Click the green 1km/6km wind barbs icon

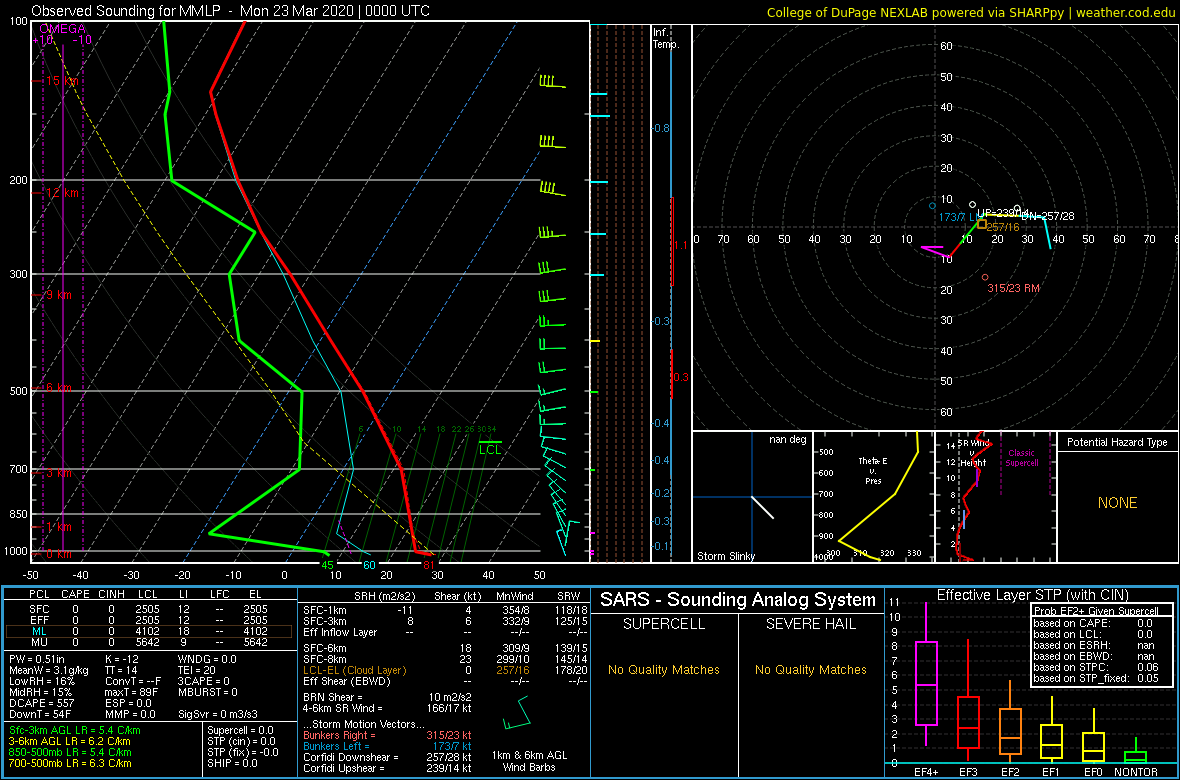point(516,714)
